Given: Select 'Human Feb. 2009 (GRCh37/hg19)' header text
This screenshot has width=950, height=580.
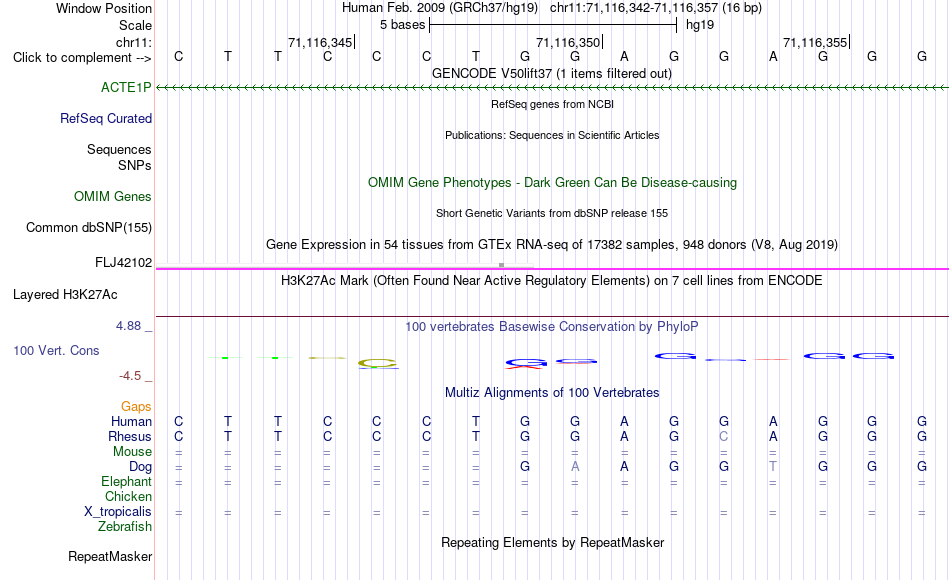Looking at the screenshot, I should (440, 8).
